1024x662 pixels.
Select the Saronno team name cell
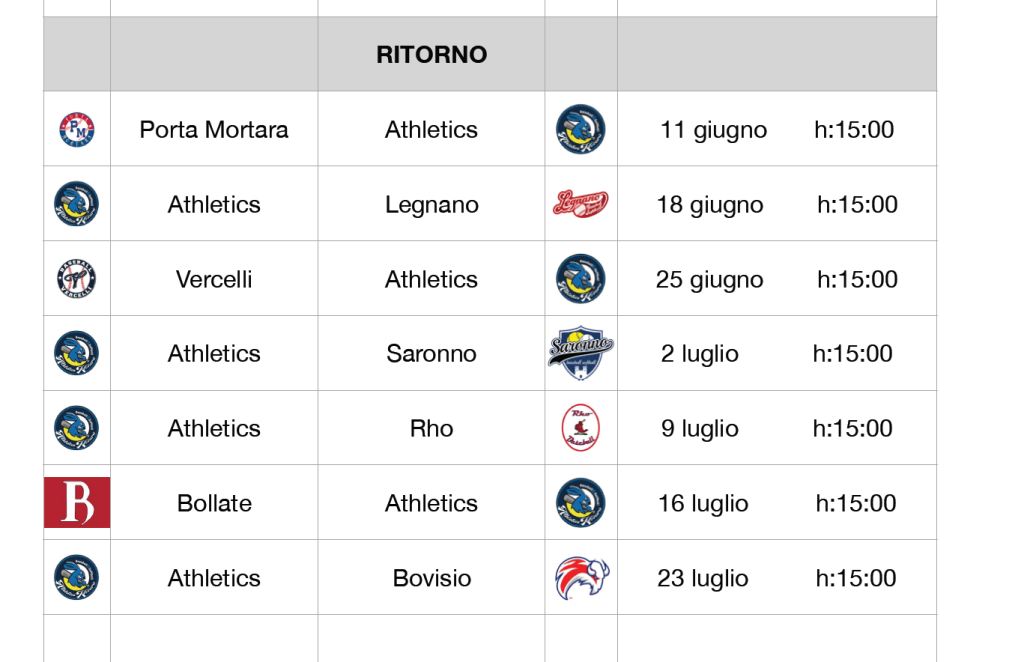(x=431, y=354)
